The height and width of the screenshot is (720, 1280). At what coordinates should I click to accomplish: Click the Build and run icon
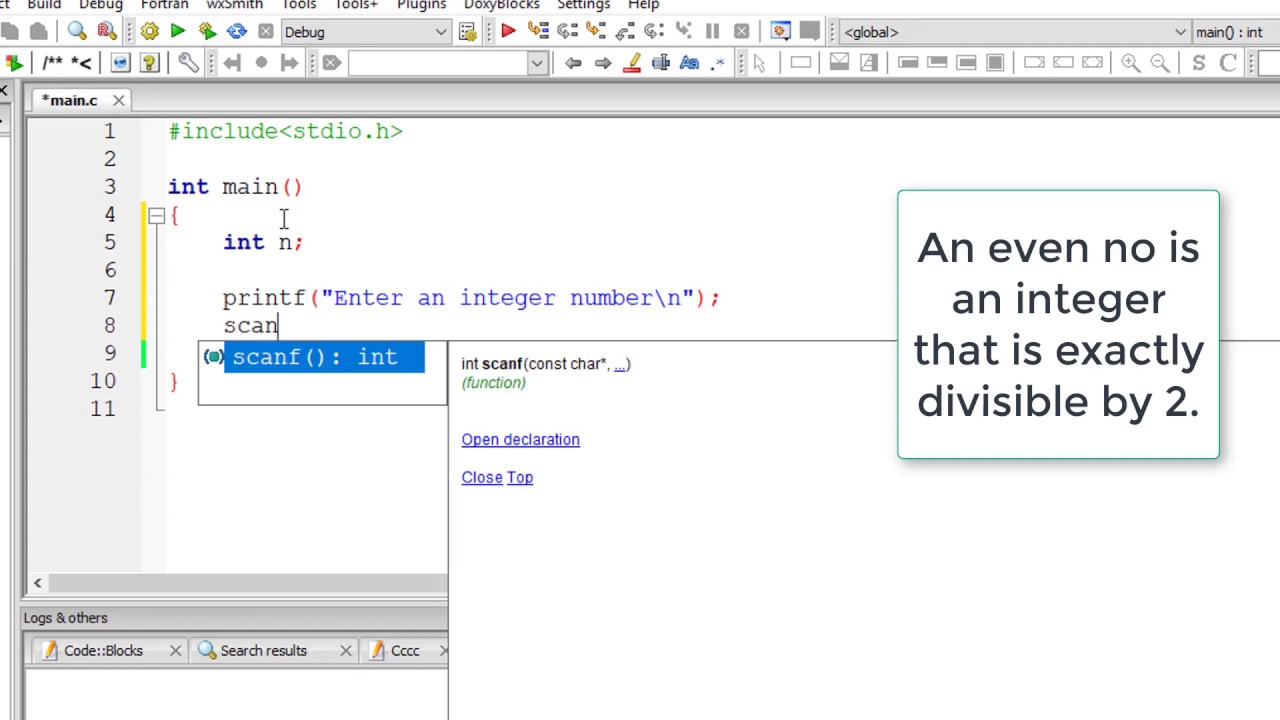207,32
